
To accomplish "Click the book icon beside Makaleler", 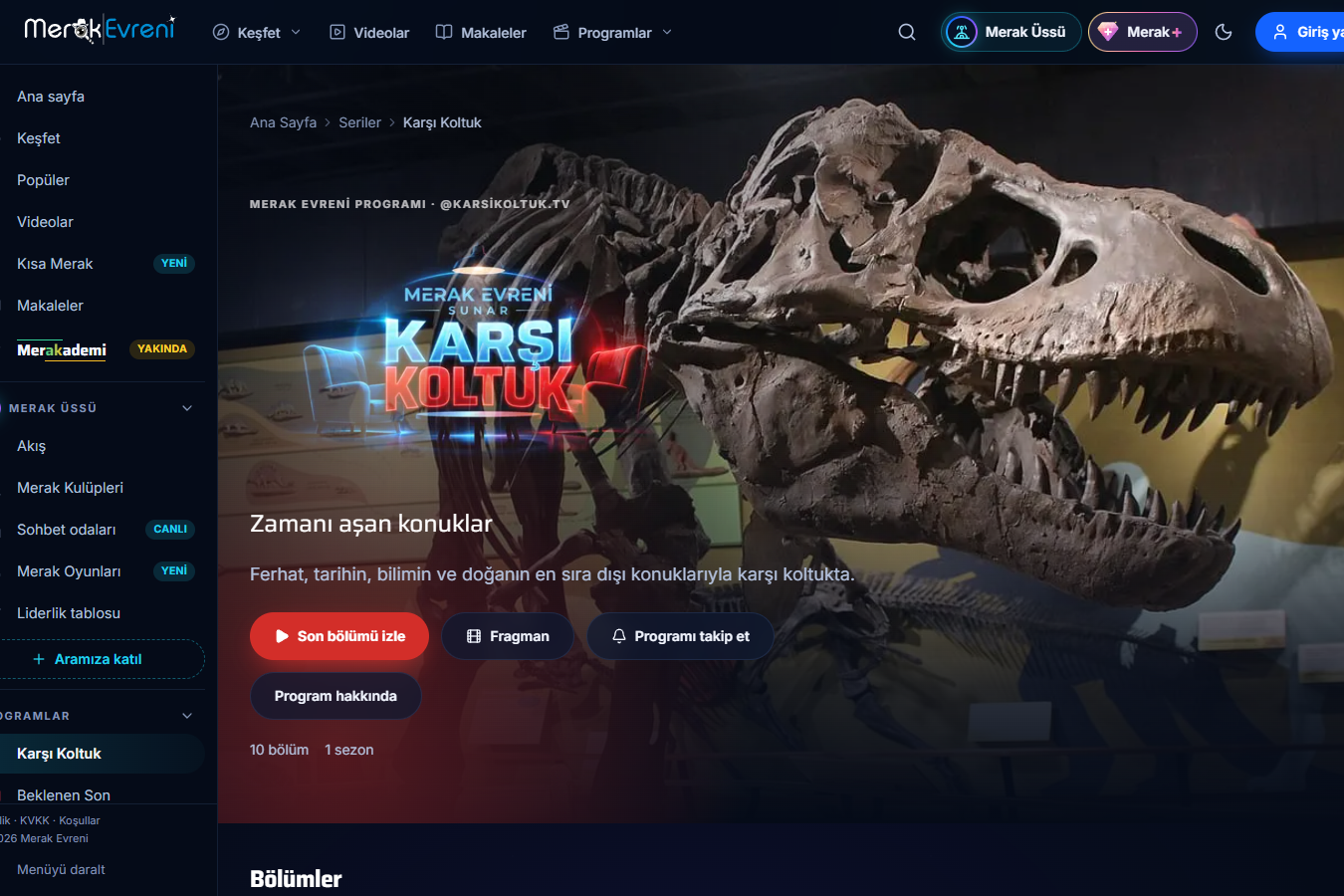I will coord(444,32).
